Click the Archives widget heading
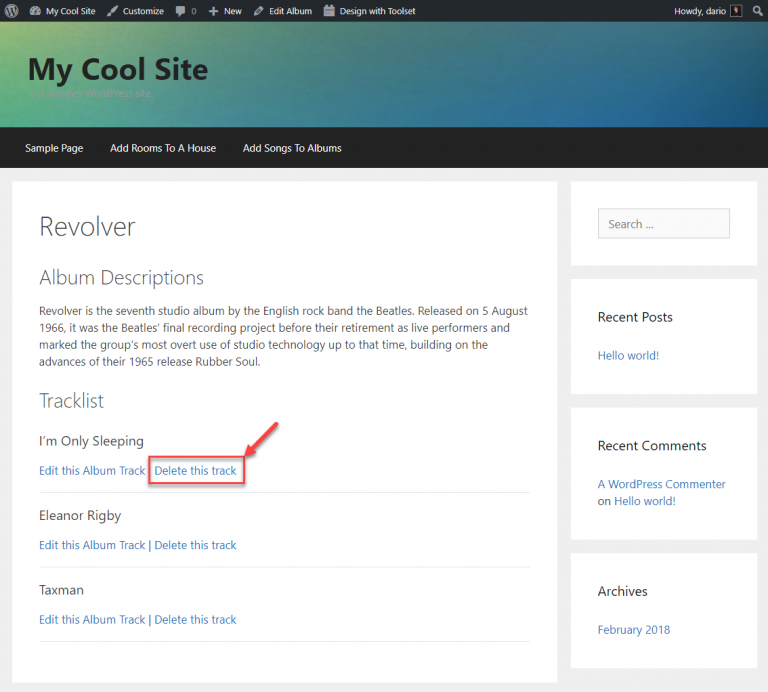Screen dimensions: 768x692 tap(623, 591)
